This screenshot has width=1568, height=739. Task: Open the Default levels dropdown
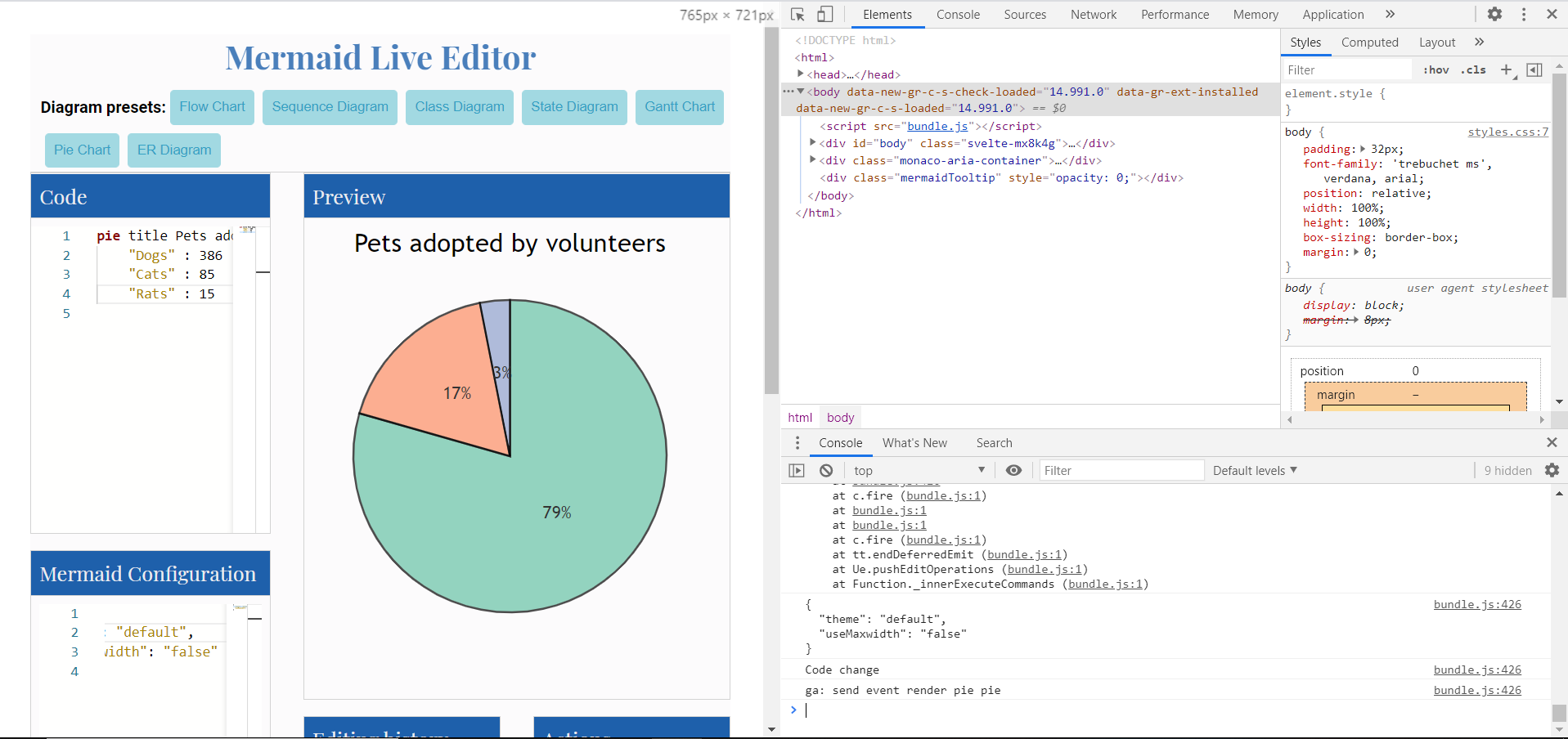tap(1255, 470)
